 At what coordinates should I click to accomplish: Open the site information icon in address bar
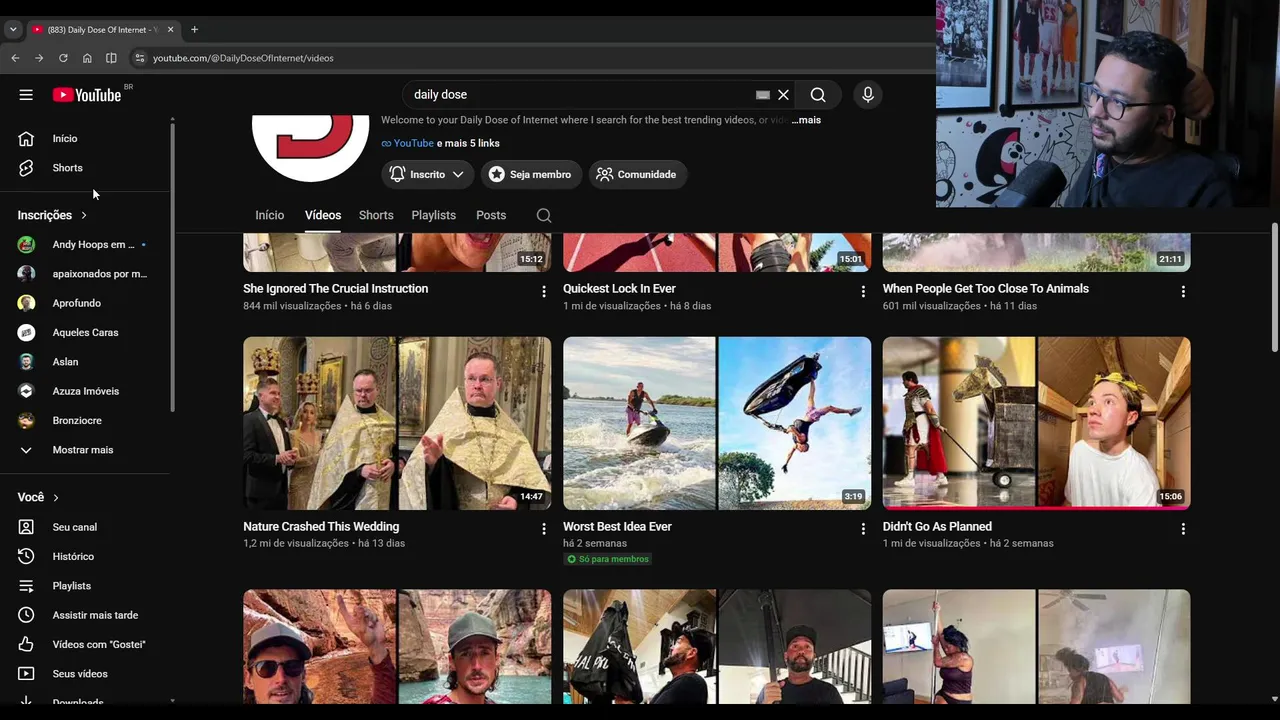pyautogui.click(x=139, y=58)
